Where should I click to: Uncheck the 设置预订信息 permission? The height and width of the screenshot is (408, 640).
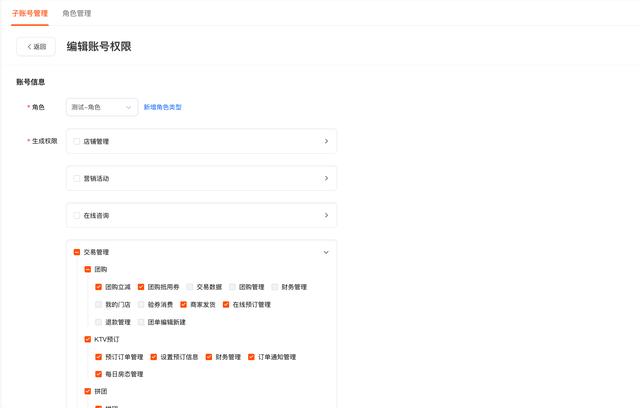pyautogui.click(x=153, y=357)
